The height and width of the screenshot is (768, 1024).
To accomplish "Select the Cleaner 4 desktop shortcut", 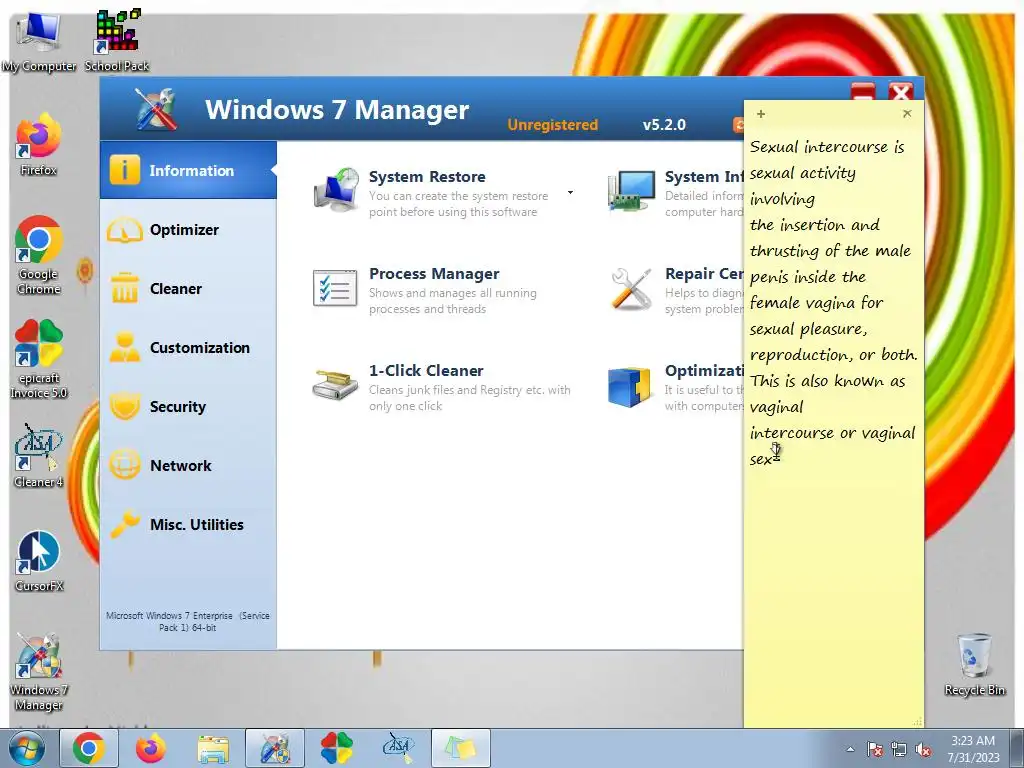I will 39,456.
